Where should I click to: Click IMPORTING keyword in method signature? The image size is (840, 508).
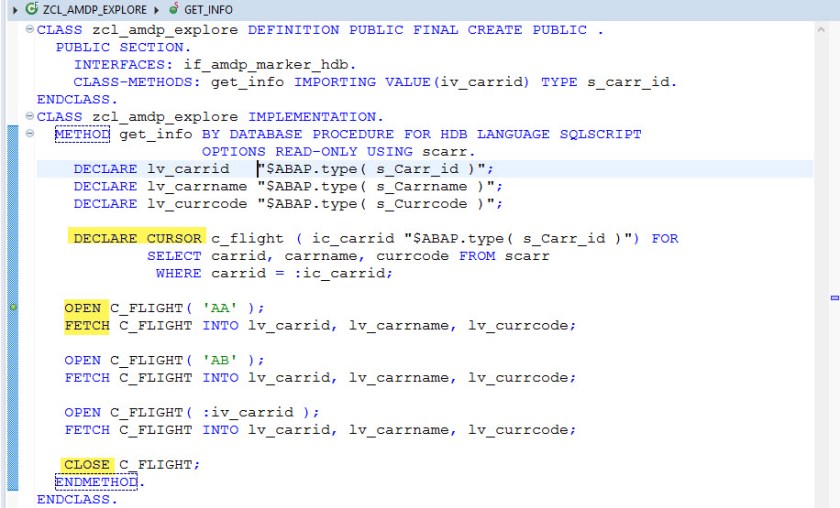pyautogui.click(x=334, y=81)
